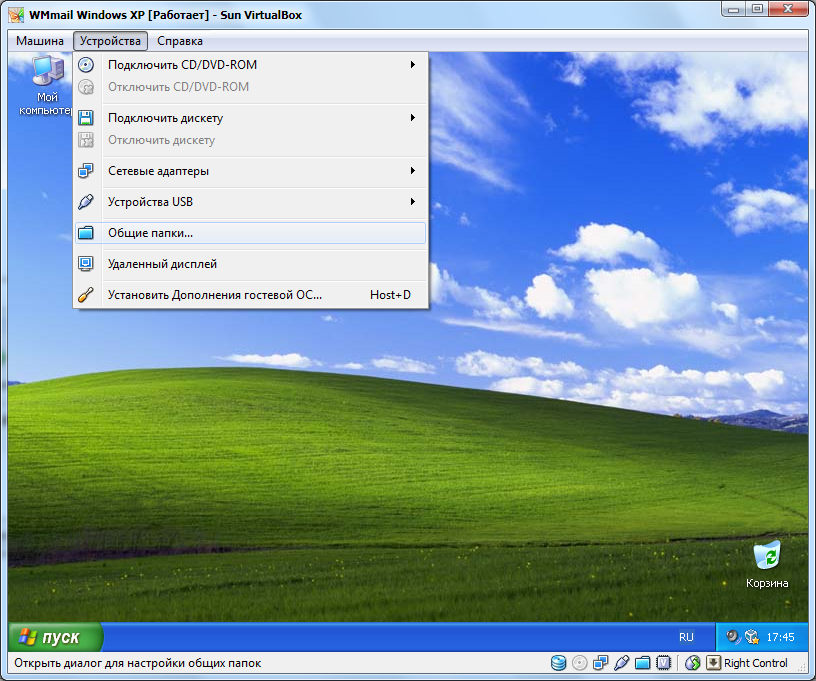Select Мой компьютер desktop icon
The height and width of the screenshot is (681, 816).
pyautogui.click(x=47, y=86)
